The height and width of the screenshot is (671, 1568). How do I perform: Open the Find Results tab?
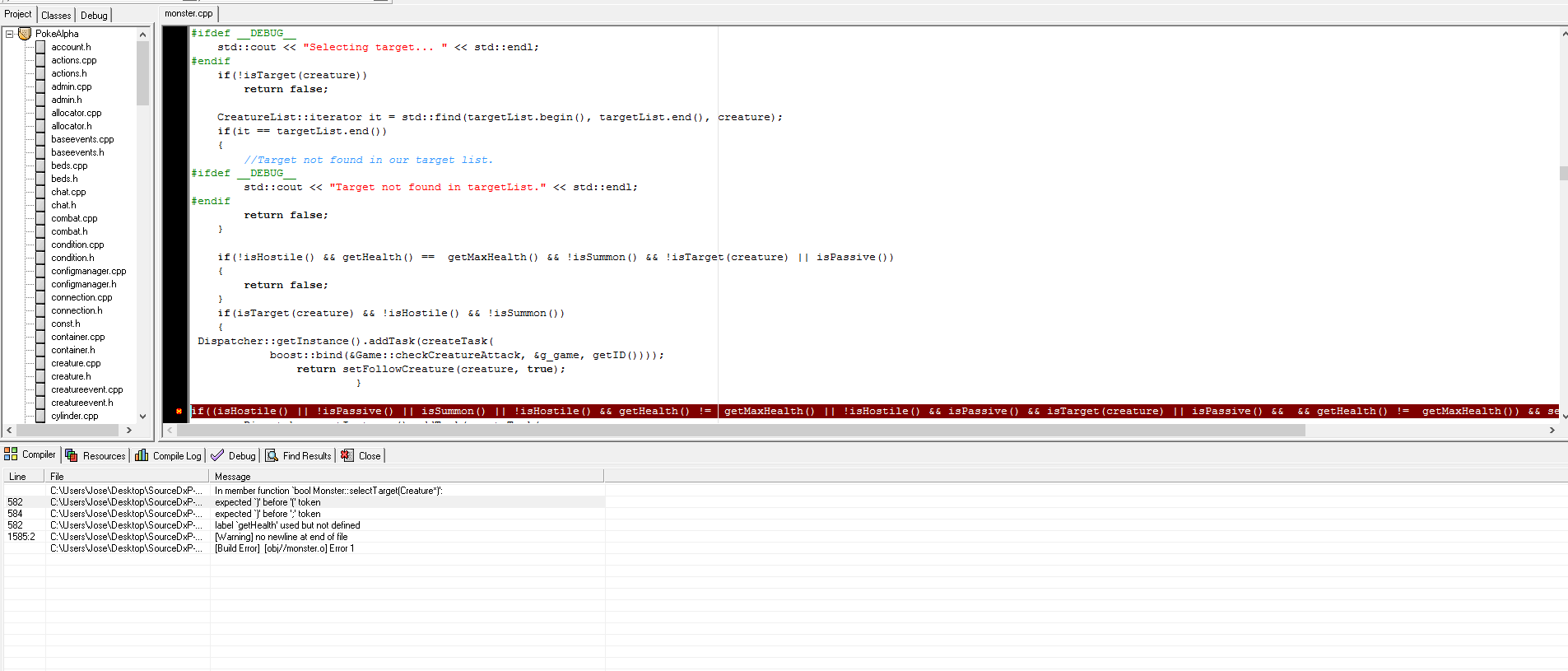point(298,455)
